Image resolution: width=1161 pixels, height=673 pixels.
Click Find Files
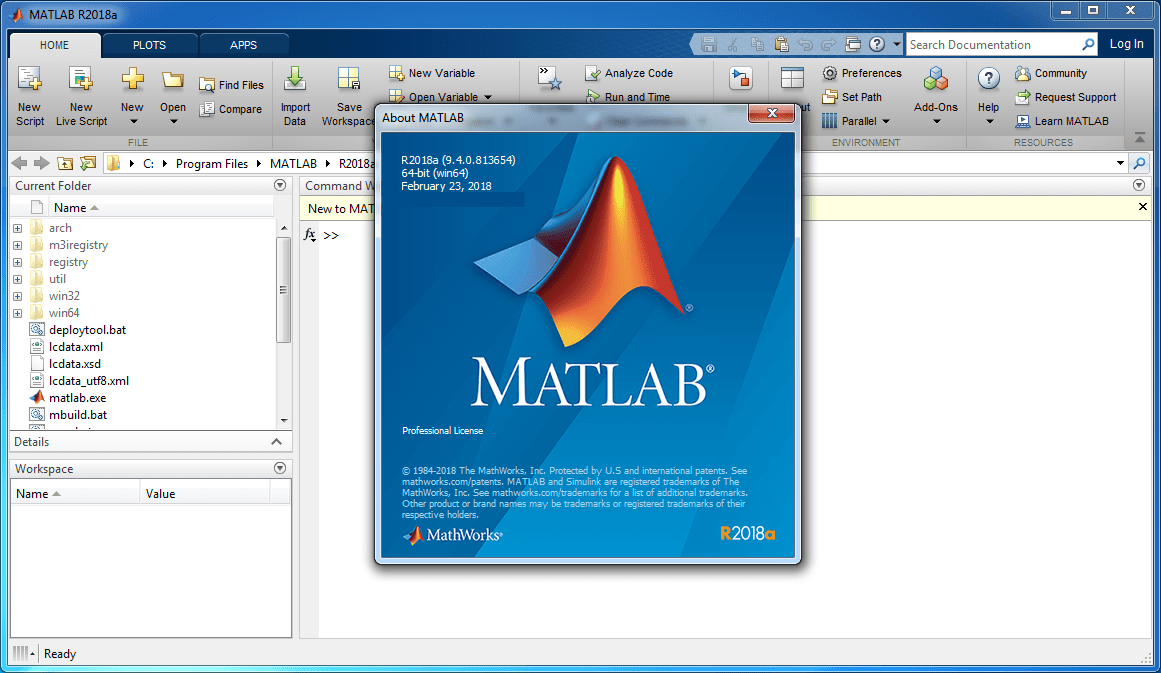pyautogui.click(x=231, y=85)
